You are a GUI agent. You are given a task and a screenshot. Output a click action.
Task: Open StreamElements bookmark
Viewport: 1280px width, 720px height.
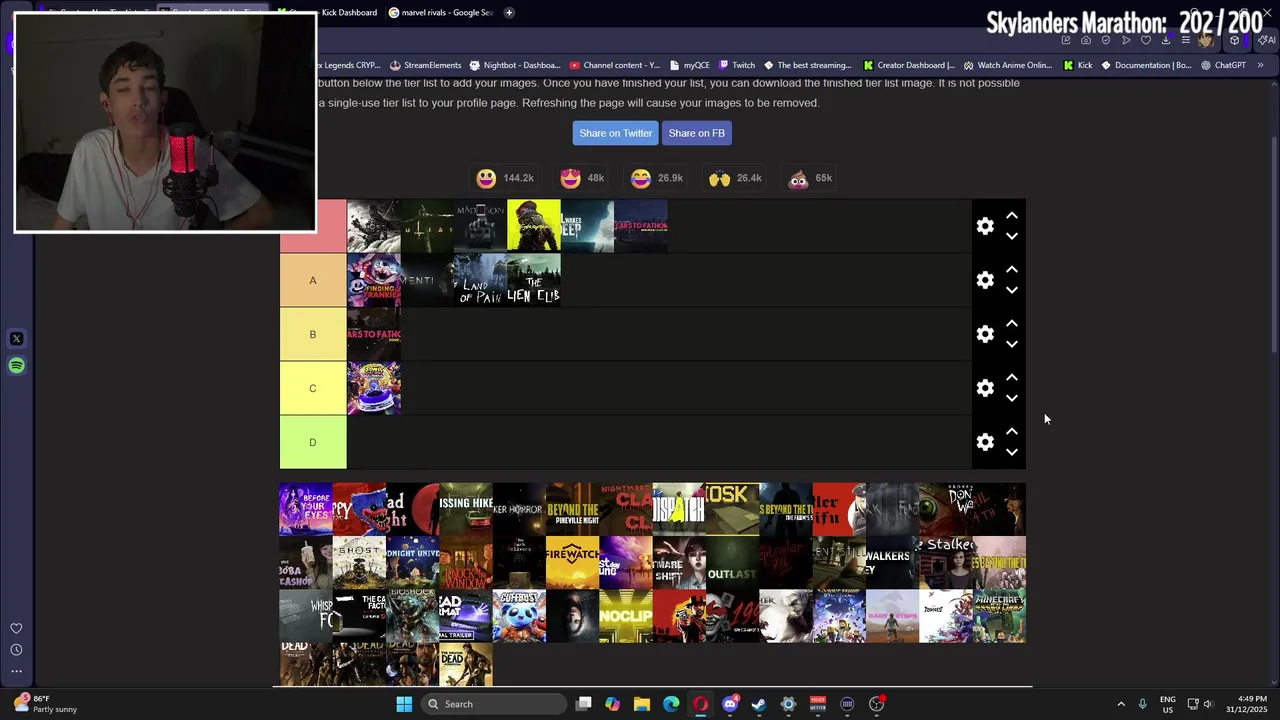tap(425, 65)
